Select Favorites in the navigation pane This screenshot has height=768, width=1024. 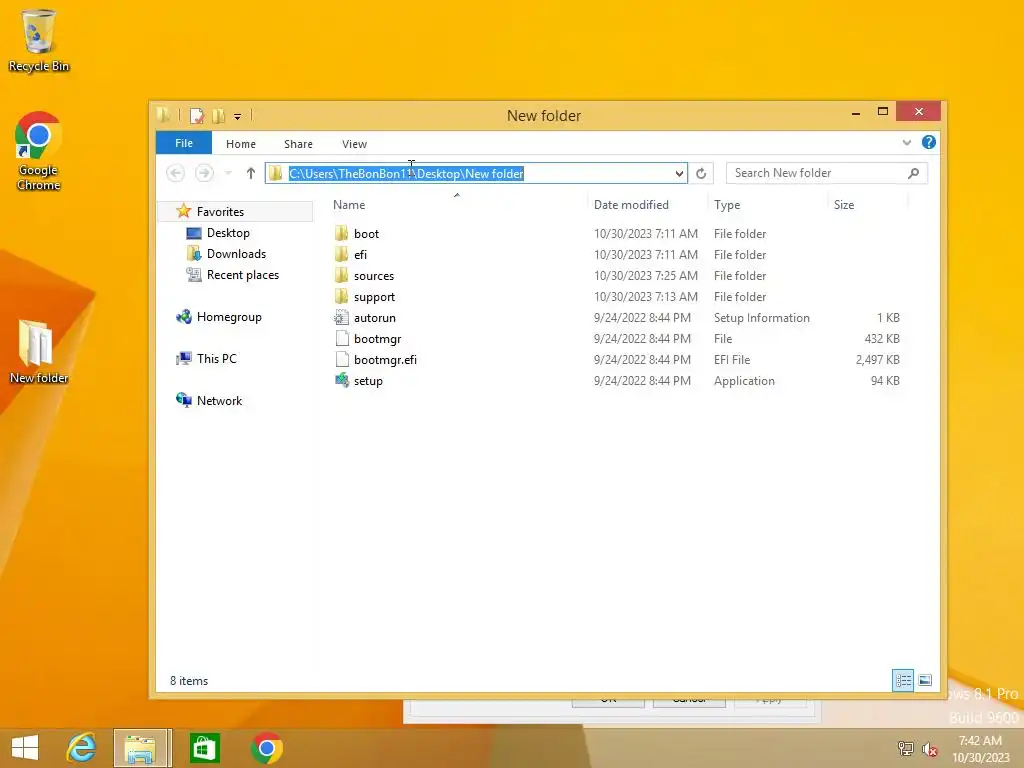220,212
